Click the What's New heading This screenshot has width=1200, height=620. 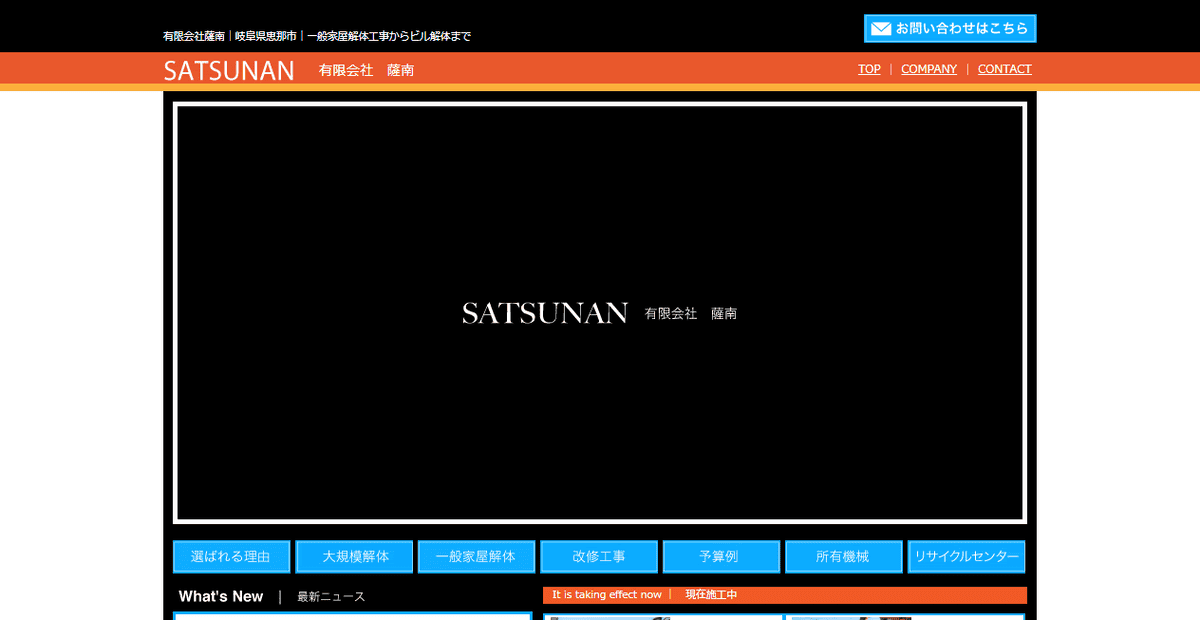[x=220, y=596]
